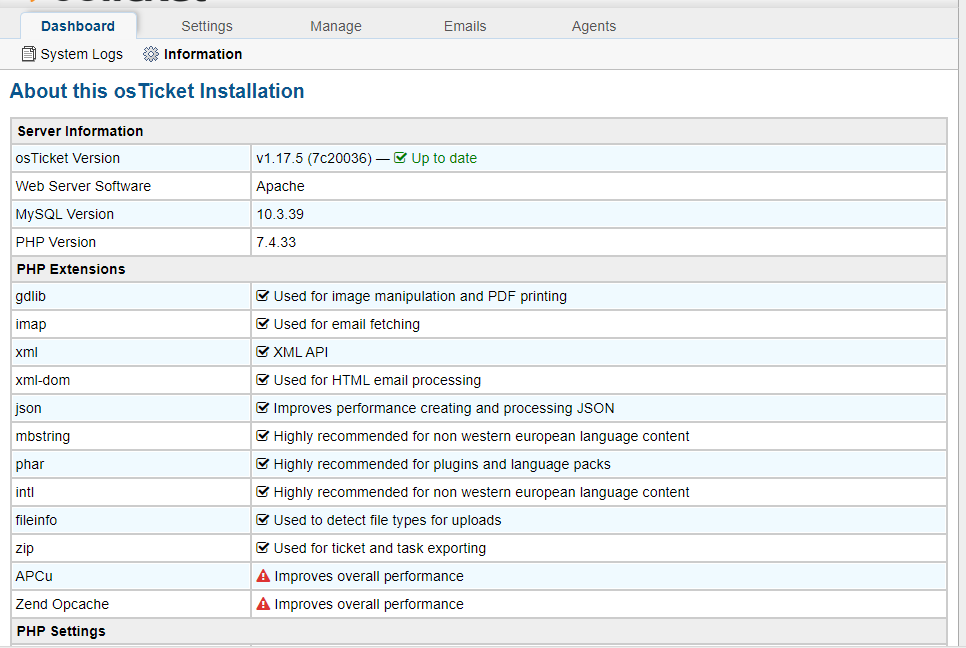Screen dimensions: 966x648
Task: Open the Dashboard tab
Action: (x=78, y=26)
